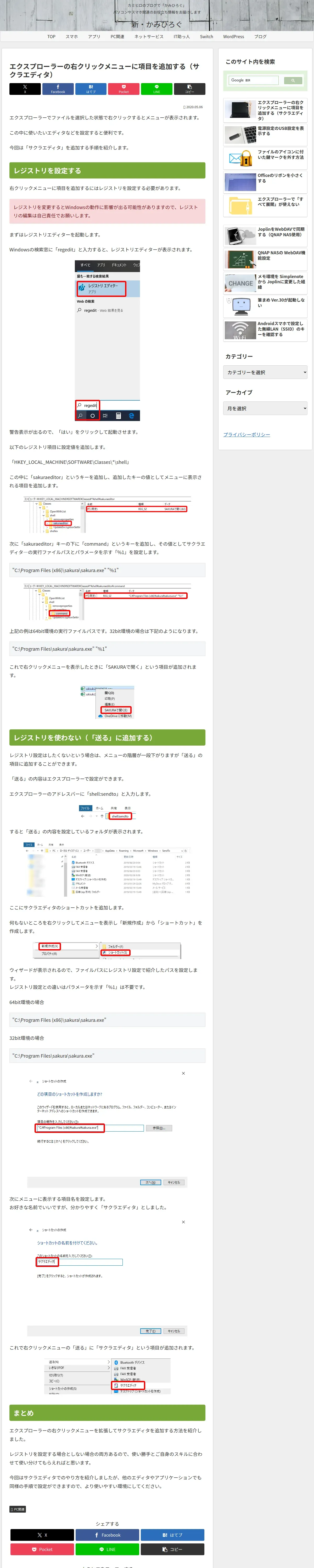The width and height of the screenshot is (314, 1568).
Task: Click the まとめ section heading
Action: pos(107,1413)
